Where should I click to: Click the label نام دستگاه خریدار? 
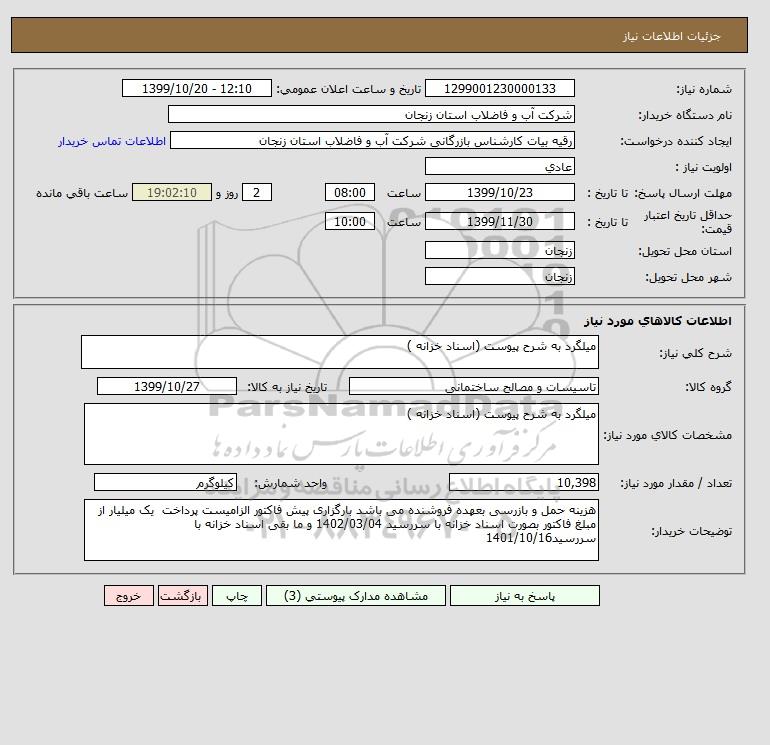(x=685, y=115)
